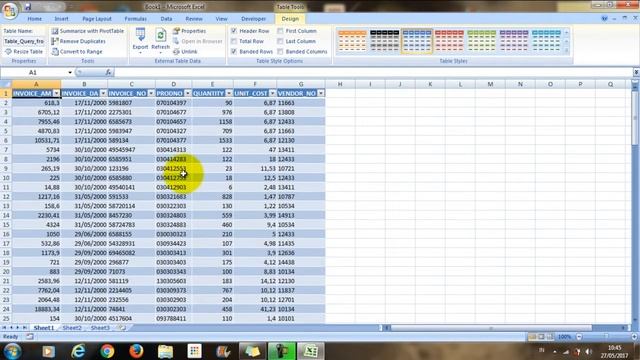Click the Excel taskbar icon
The height and width of the screenshot is (360, 640).
311,351
